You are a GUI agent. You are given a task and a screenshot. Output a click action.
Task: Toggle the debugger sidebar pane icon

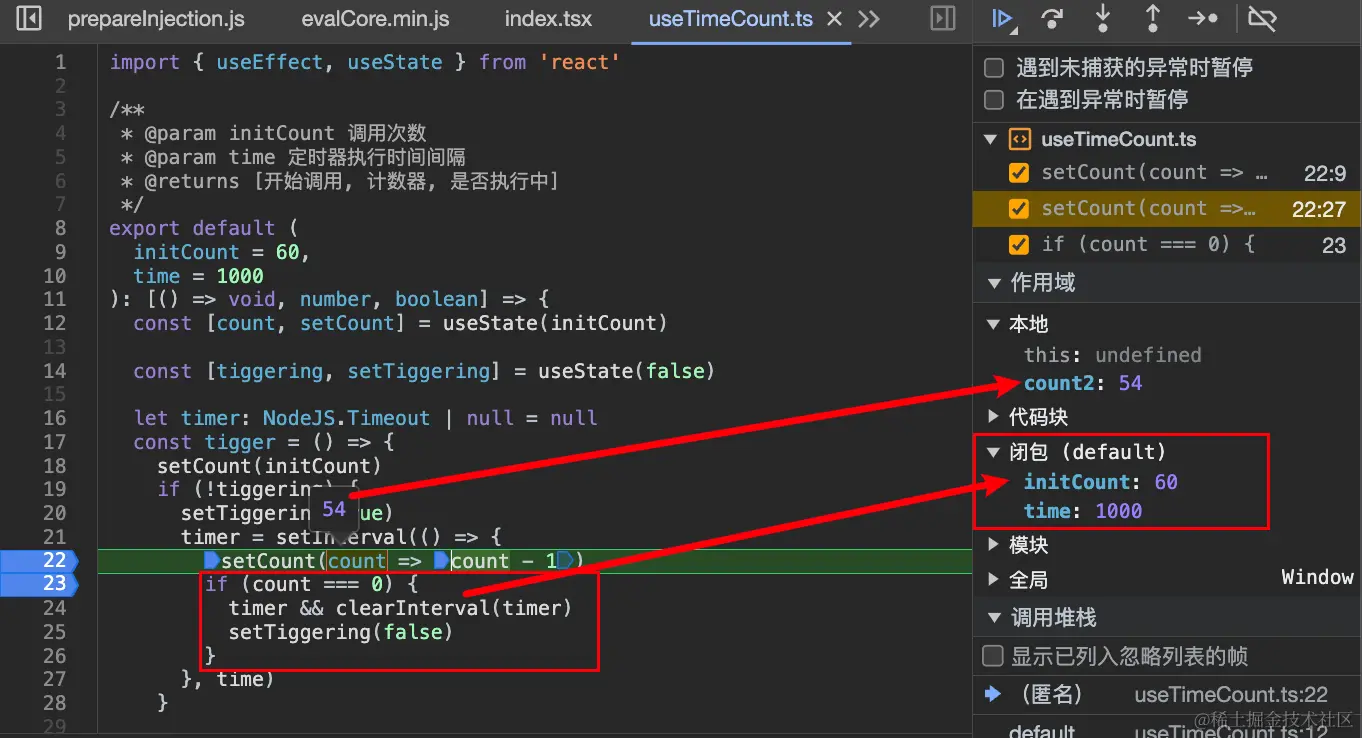(x=943, y=18)
